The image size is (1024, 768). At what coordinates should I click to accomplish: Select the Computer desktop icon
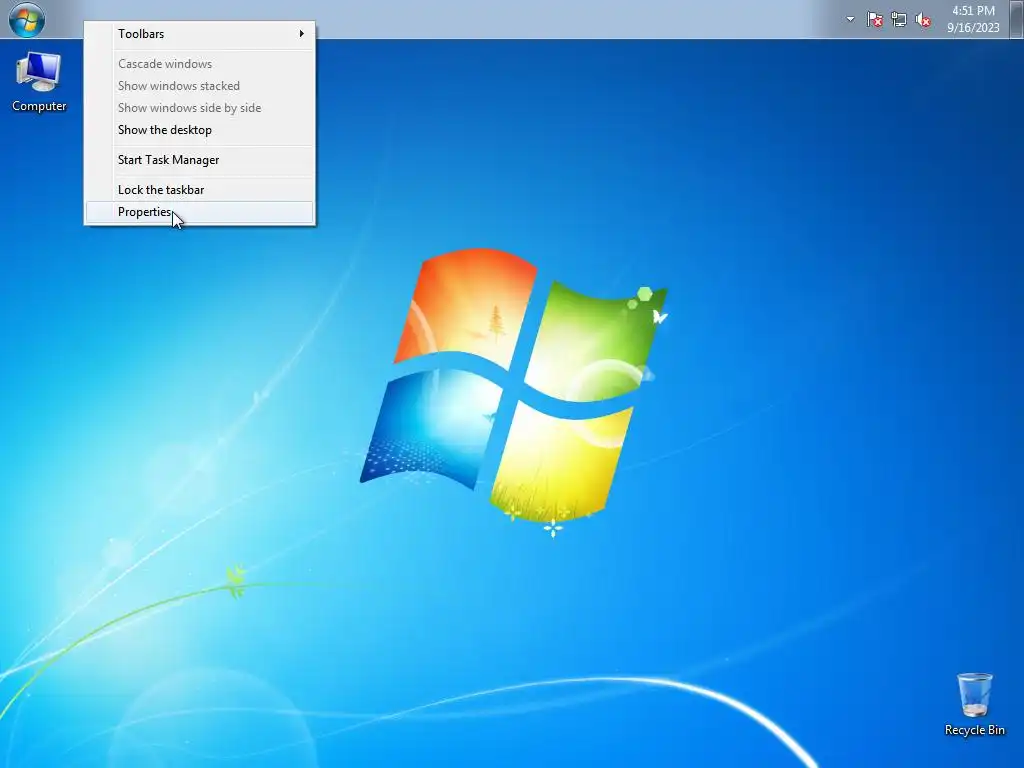[39, 82]
